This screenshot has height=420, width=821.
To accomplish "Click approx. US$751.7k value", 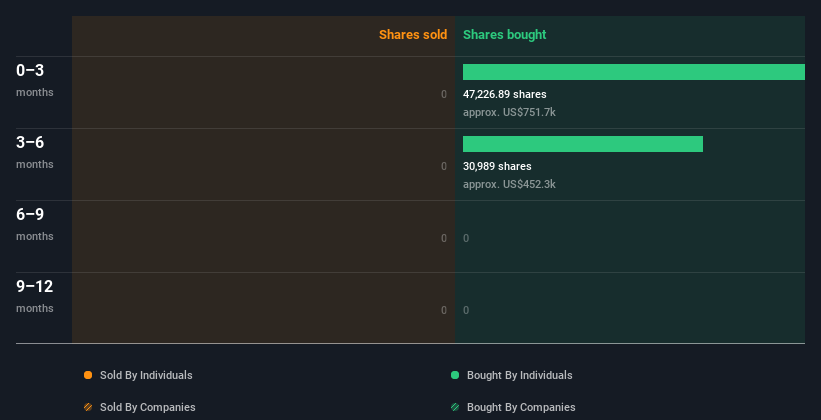I will (509, 112).
